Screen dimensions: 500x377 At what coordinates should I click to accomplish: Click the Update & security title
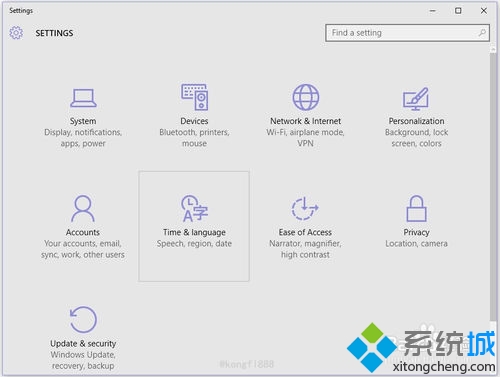(x=83, y=343)
